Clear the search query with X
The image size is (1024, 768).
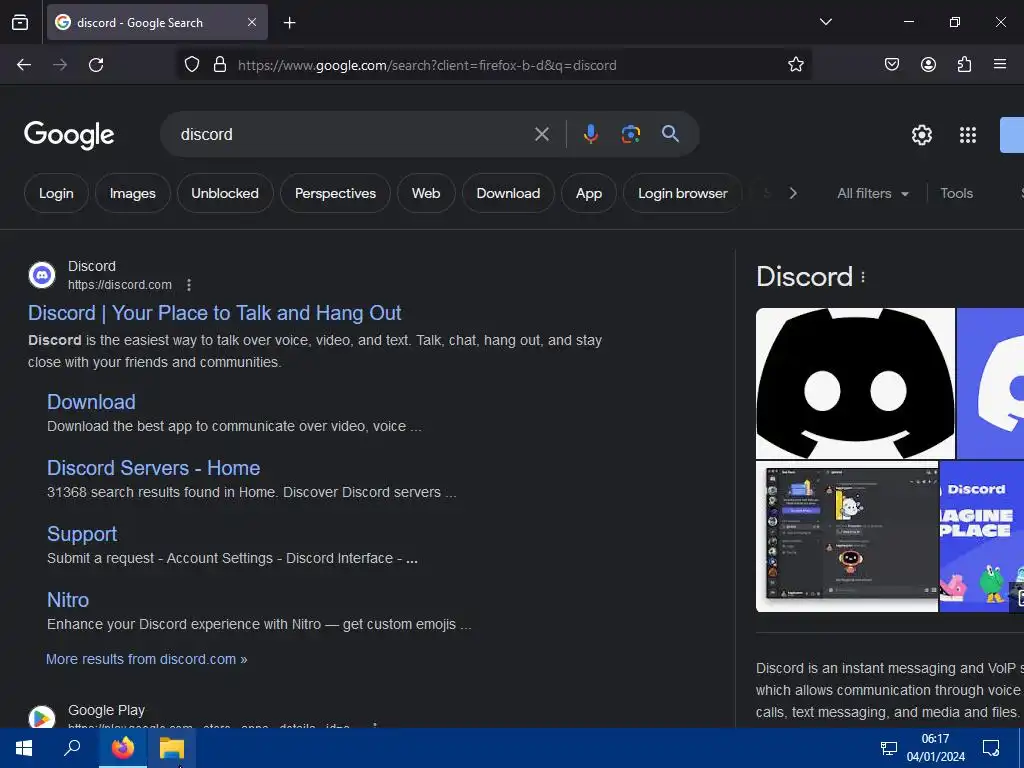(541, 134)
